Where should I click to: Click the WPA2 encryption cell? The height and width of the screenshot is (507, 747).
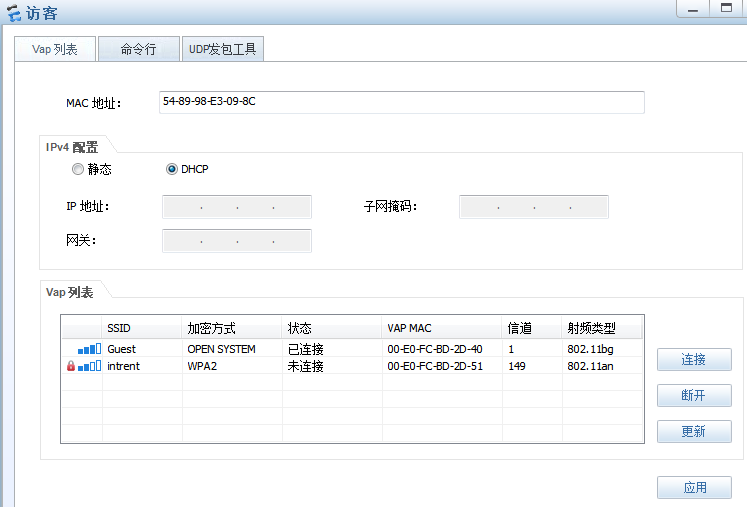click(x=232, y=366)
